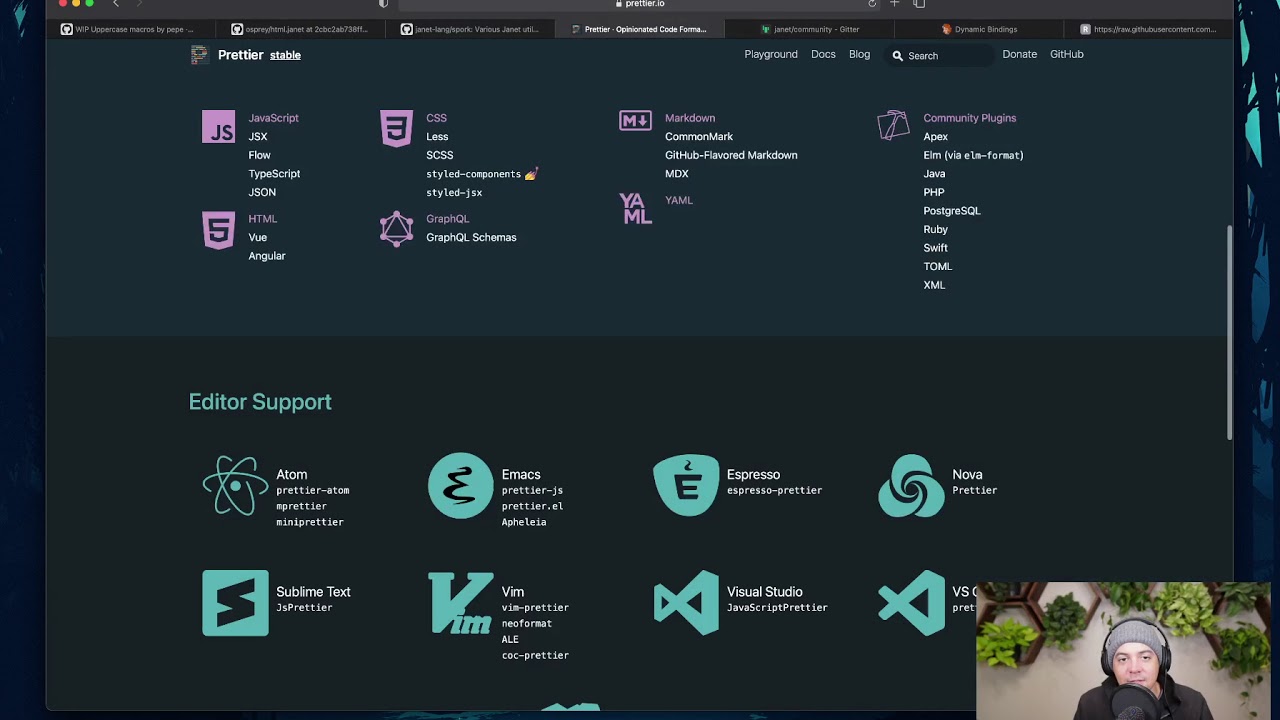Click the CSS3 shield icon
The image size is (1280, 720).
coord(396,129)
